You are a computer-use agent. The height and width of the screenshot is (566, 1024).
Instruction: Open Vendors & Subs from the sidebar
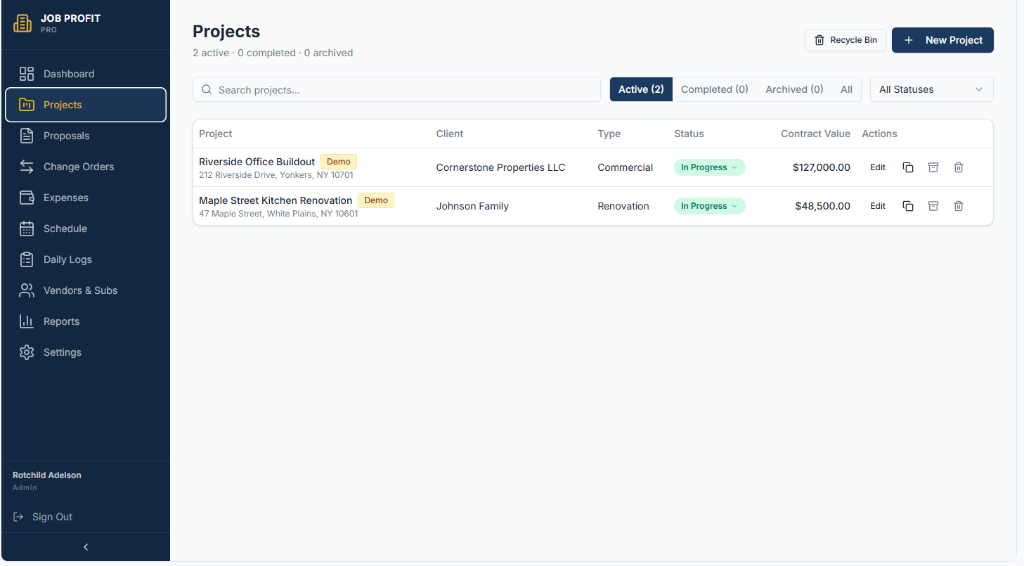[86, 291]
